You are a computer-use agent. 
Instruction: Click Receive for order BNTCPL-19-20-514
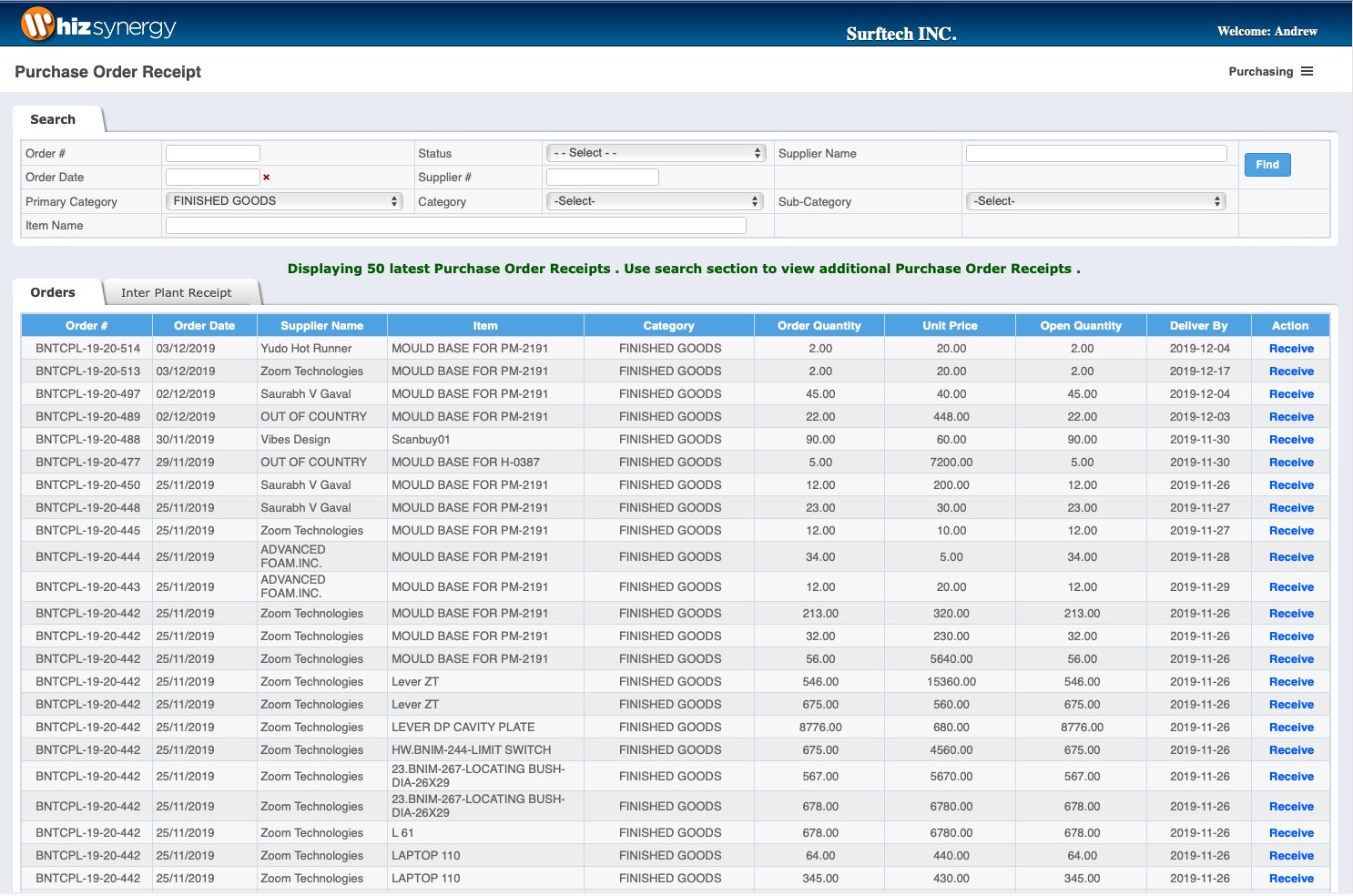tap(1290, 349)
